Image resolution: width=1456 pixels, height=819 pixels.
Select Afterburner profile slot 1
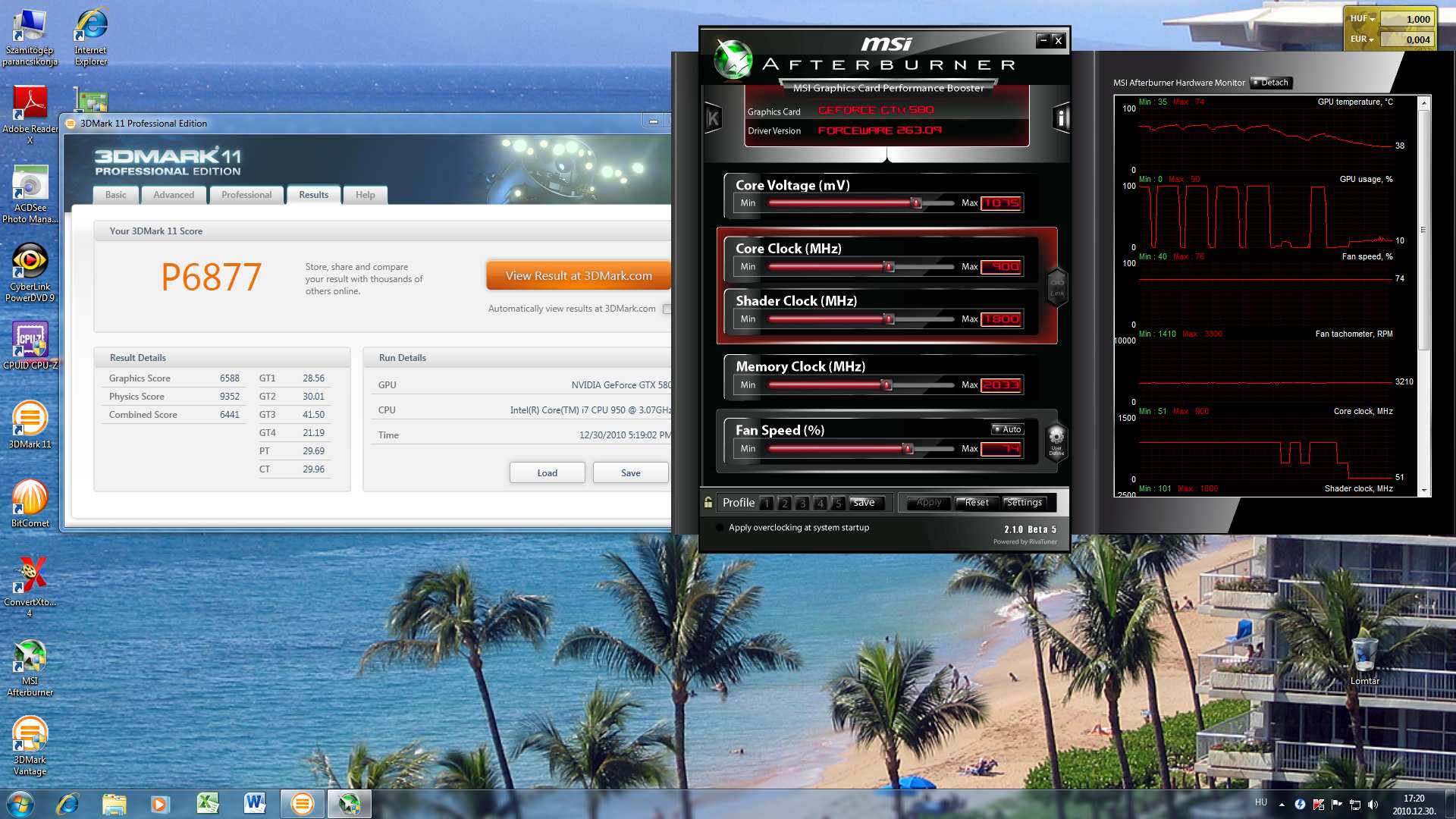coord(767,503)
